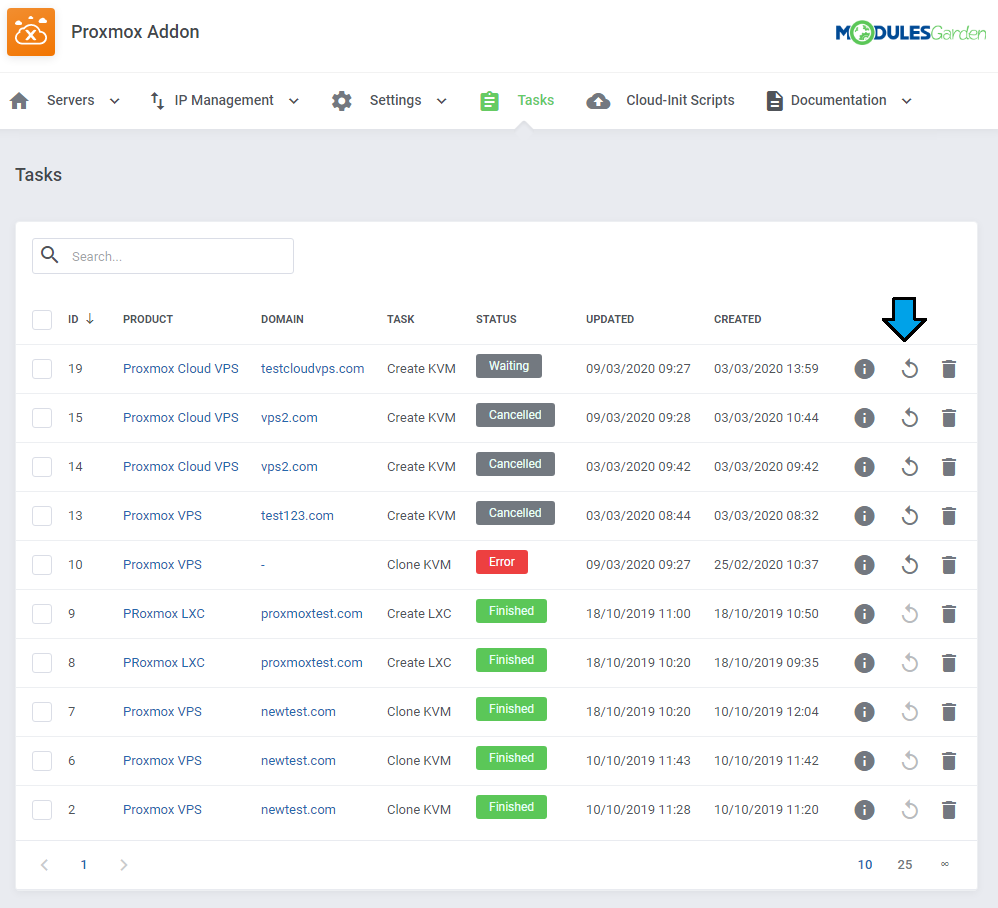Viewport: 998px width, 908px height.
Task: Tick the select-all checkbox in header
Action: [42, 319]
